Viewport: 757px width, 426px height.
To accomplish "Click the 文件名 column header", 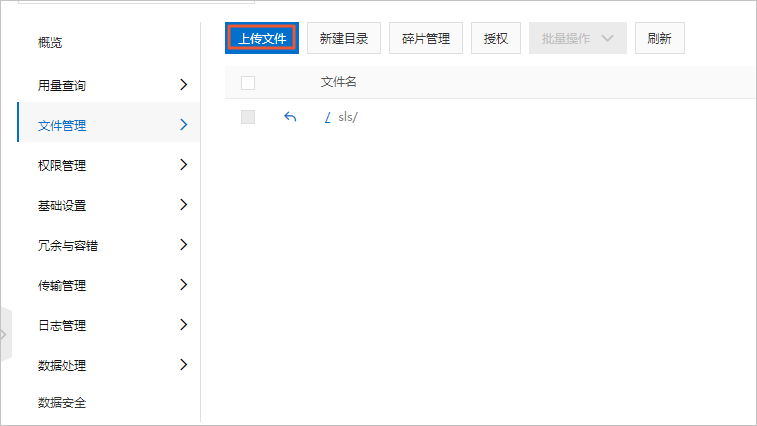I will [338, 82].
